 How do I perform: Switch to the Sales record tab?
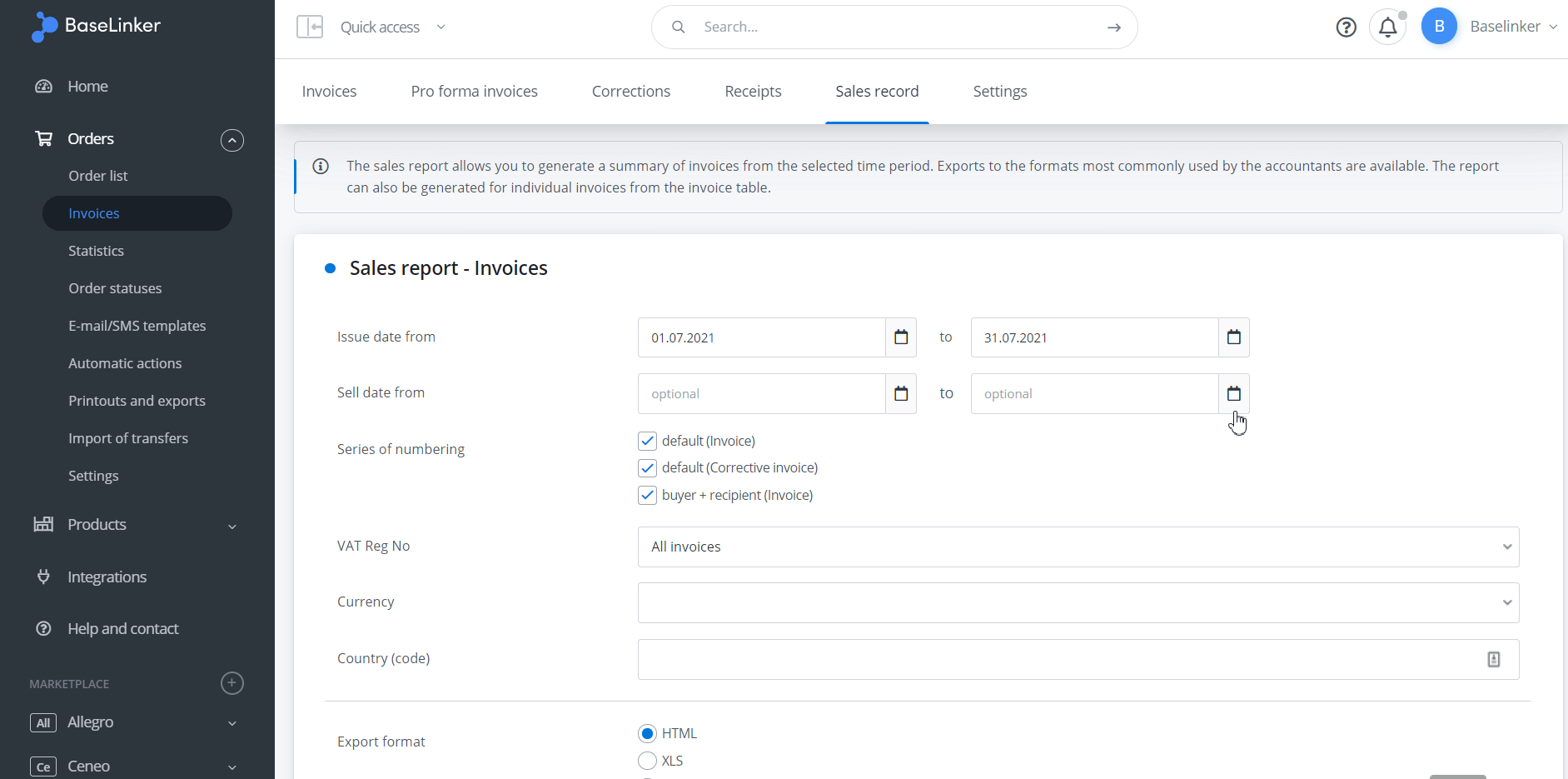coord(877,92)
